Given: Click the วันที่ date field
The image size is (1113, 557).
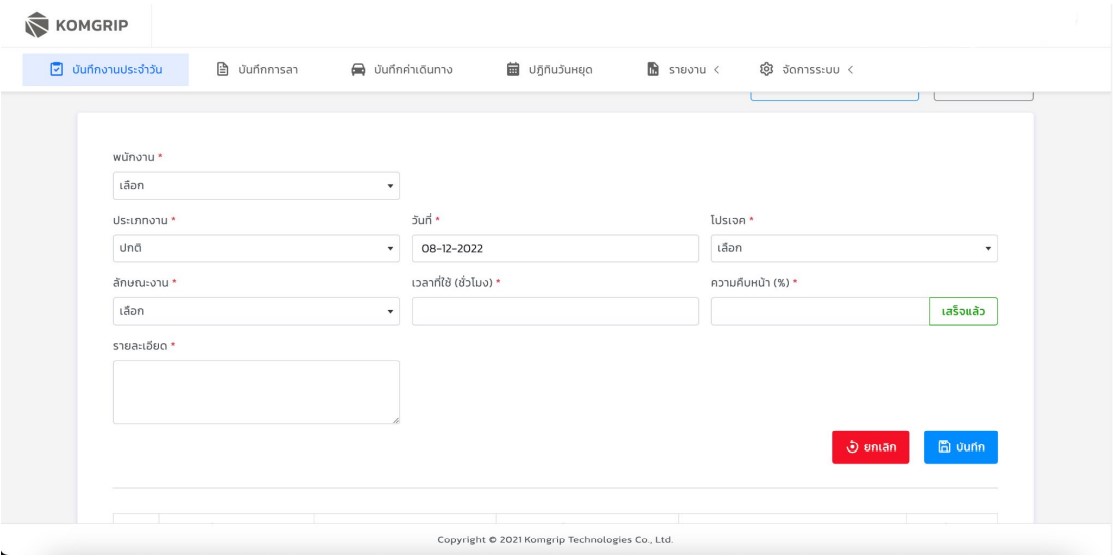Looking at the screenshot, I should pyautogui.click(x=555, y=248).
